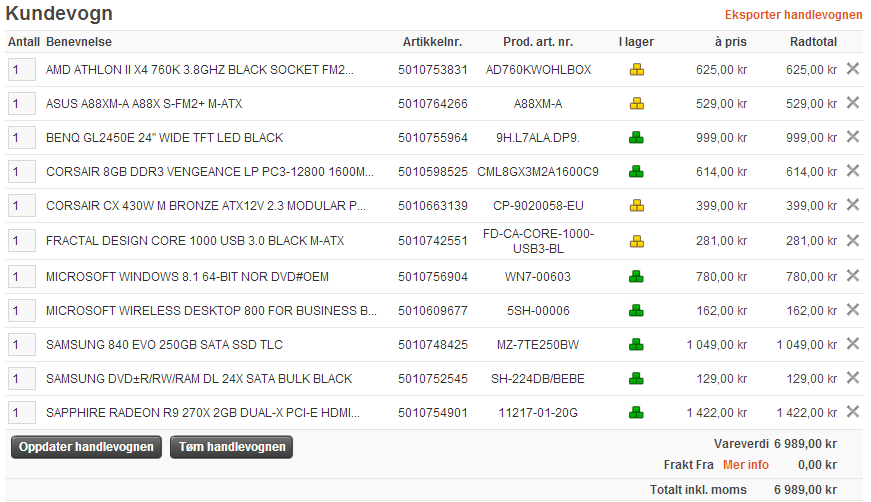The image size is (871, 502).
Task: Click article number 5010753831
Action: pyautogui.click(x=433, y=70)
